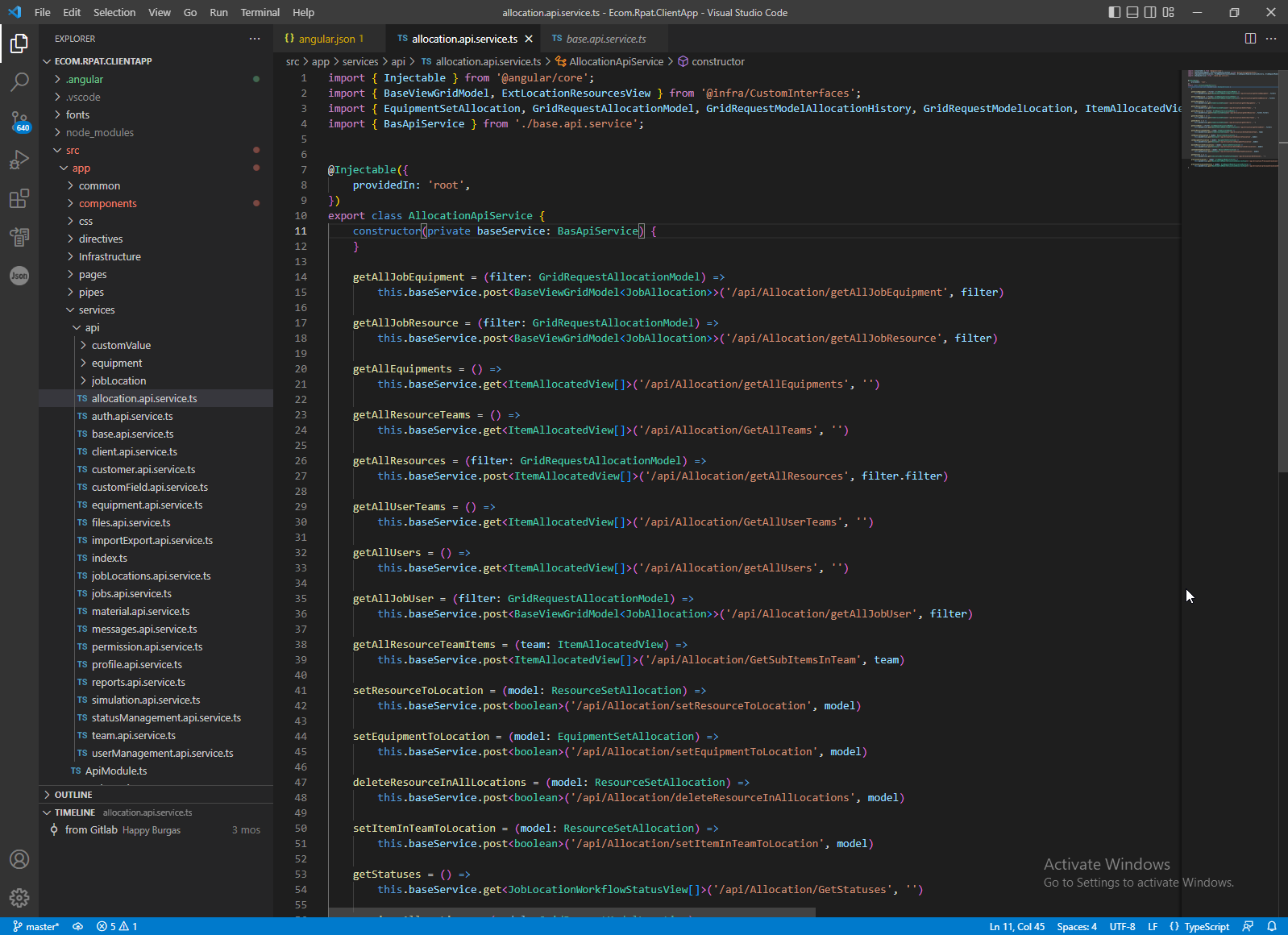1288x935 pixels.
Task: Open auth.api.service.ts in the explorer
Action: (132, 416)
